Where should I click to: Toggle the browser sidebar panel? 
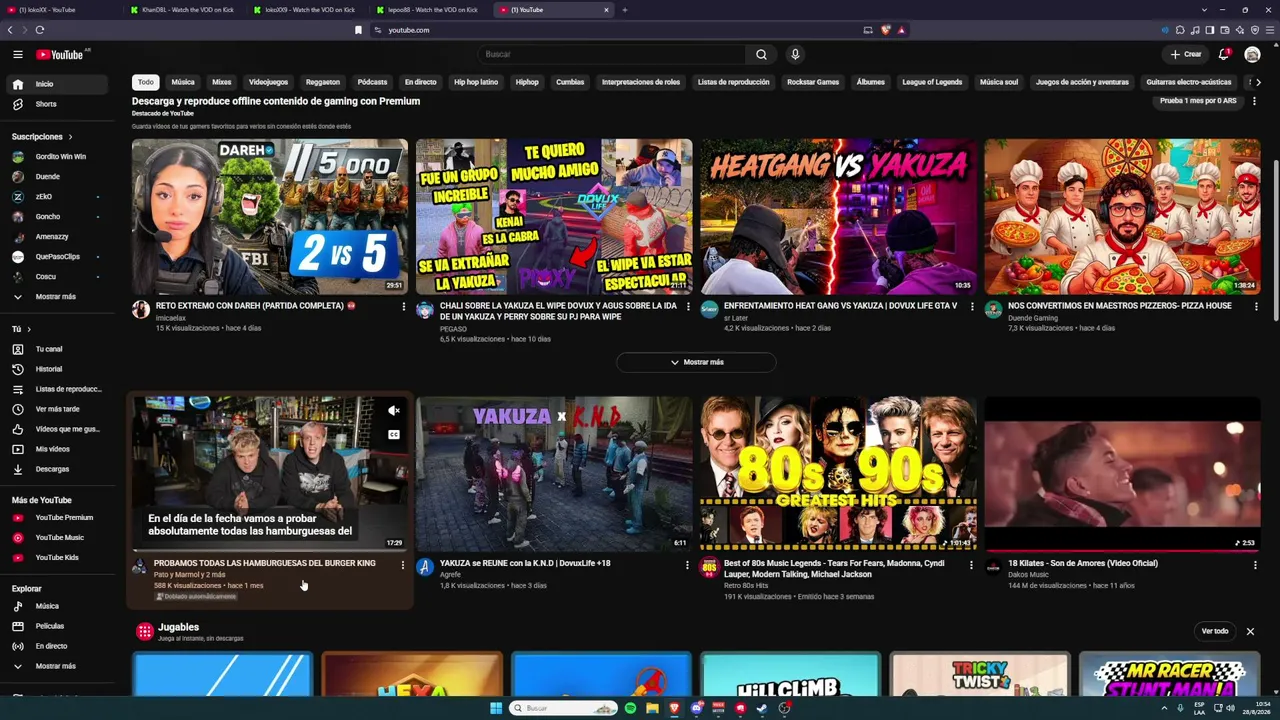click(1210, 30)
